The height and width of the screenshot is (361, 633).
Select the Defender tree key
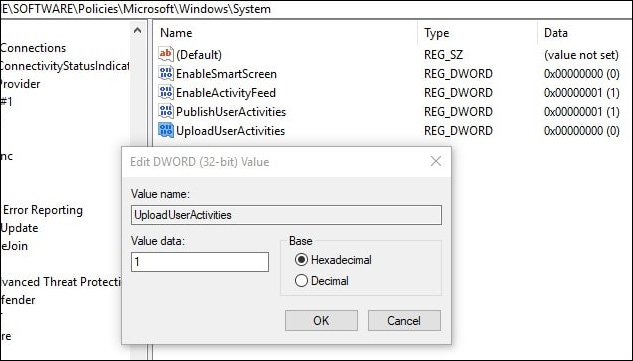(18, 300)
